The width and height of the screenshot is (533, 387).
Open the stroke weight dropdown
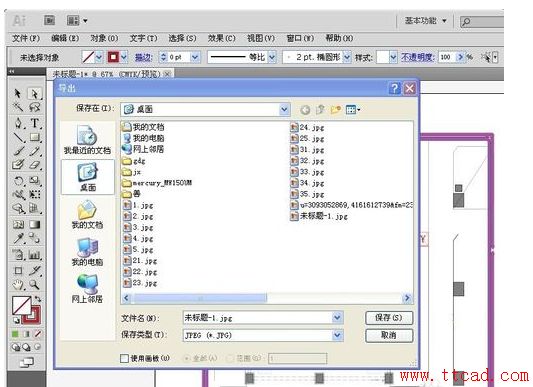(195, 57)
